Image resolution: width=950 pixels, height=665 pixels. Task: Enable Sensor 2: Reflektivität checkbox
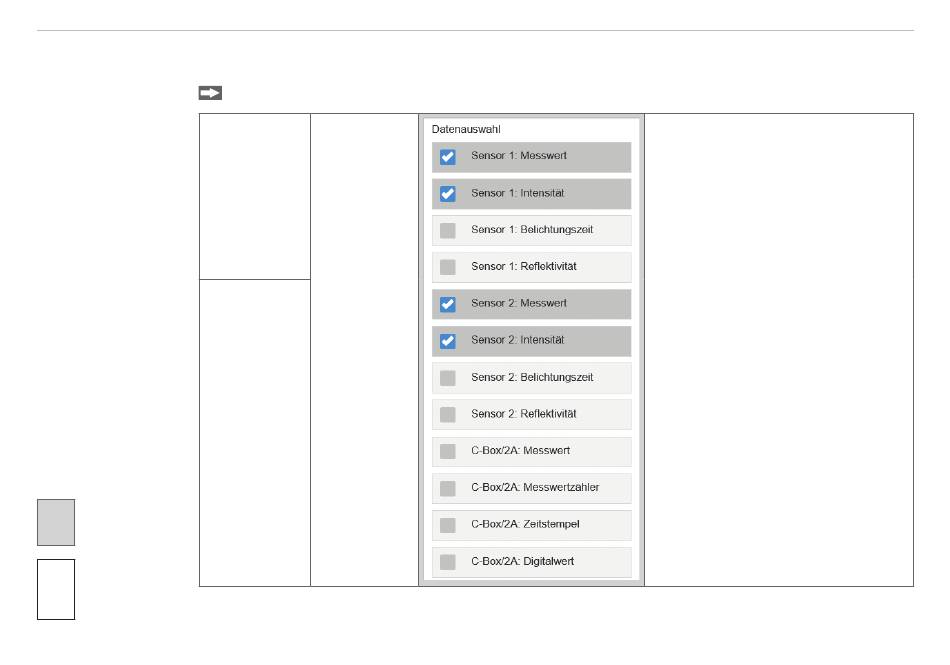pos(448,414)
